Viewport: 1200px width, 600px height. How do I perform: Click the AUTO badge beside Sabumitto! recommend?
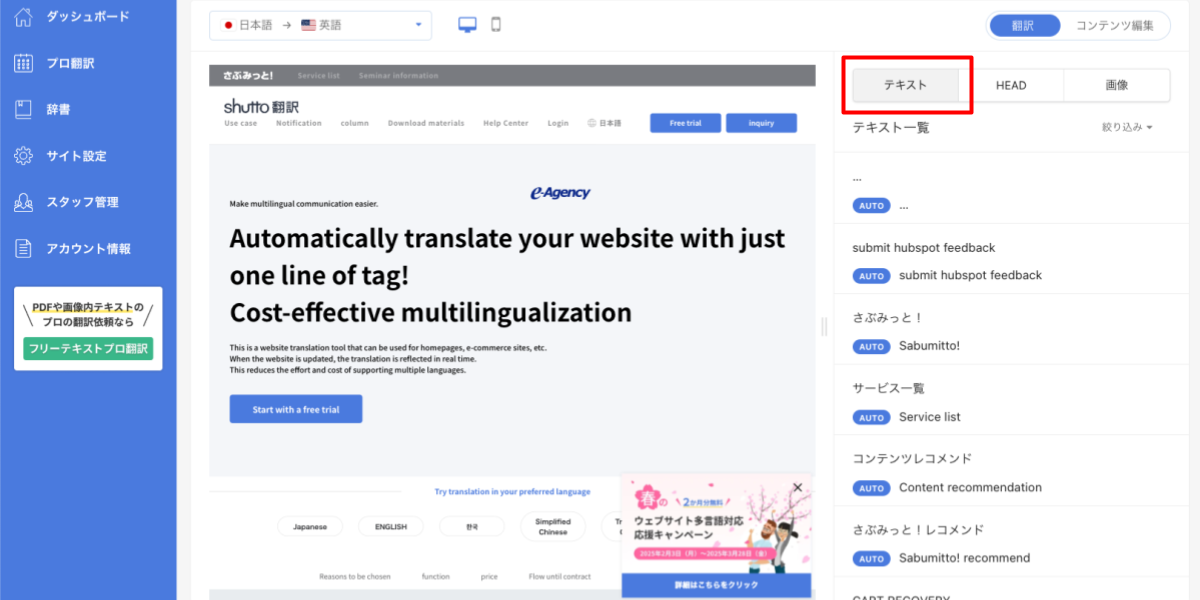pos(871,559)
